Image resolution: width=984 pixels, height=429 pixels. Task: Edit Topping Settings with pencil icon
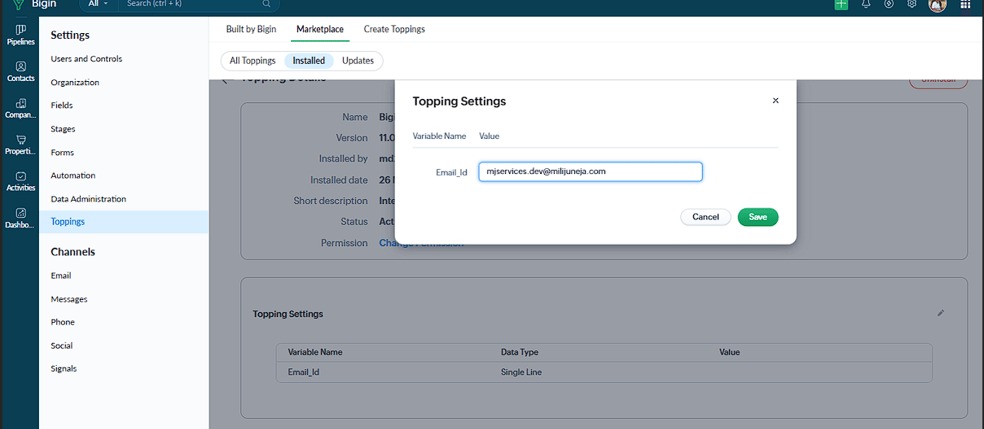[x=941, y=313]
